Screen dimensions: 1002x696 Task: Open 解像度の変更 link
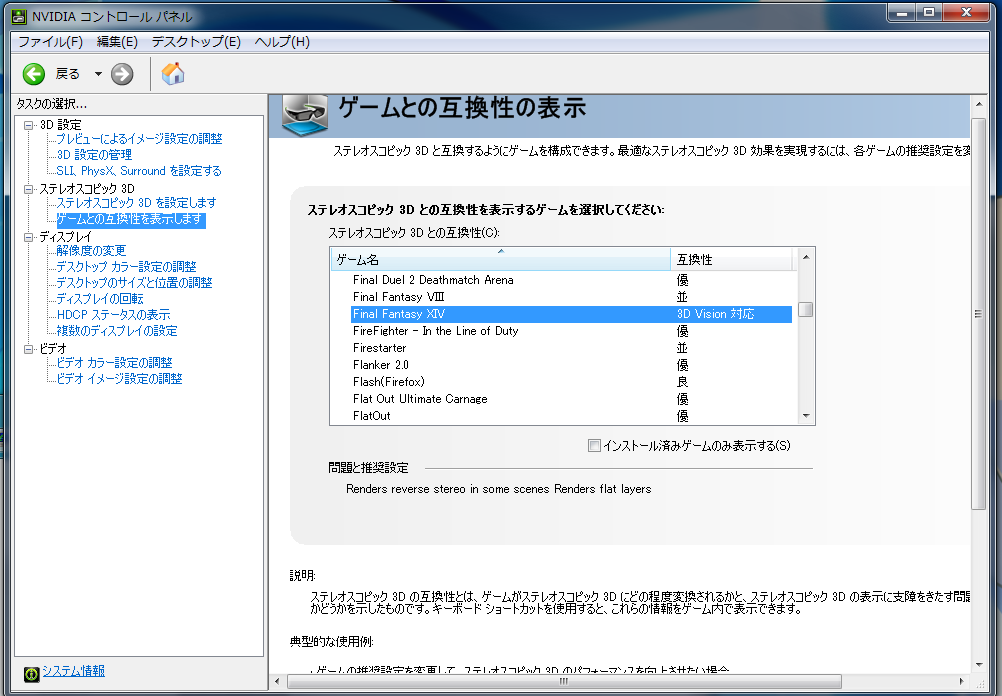91,251
